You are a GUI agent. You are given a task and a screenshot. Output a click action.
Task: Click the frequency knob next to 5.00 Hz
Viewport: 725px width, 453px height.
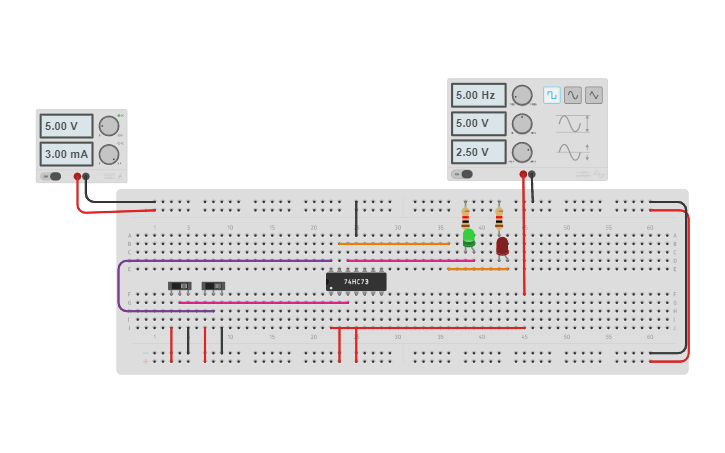tap(522, 96)
